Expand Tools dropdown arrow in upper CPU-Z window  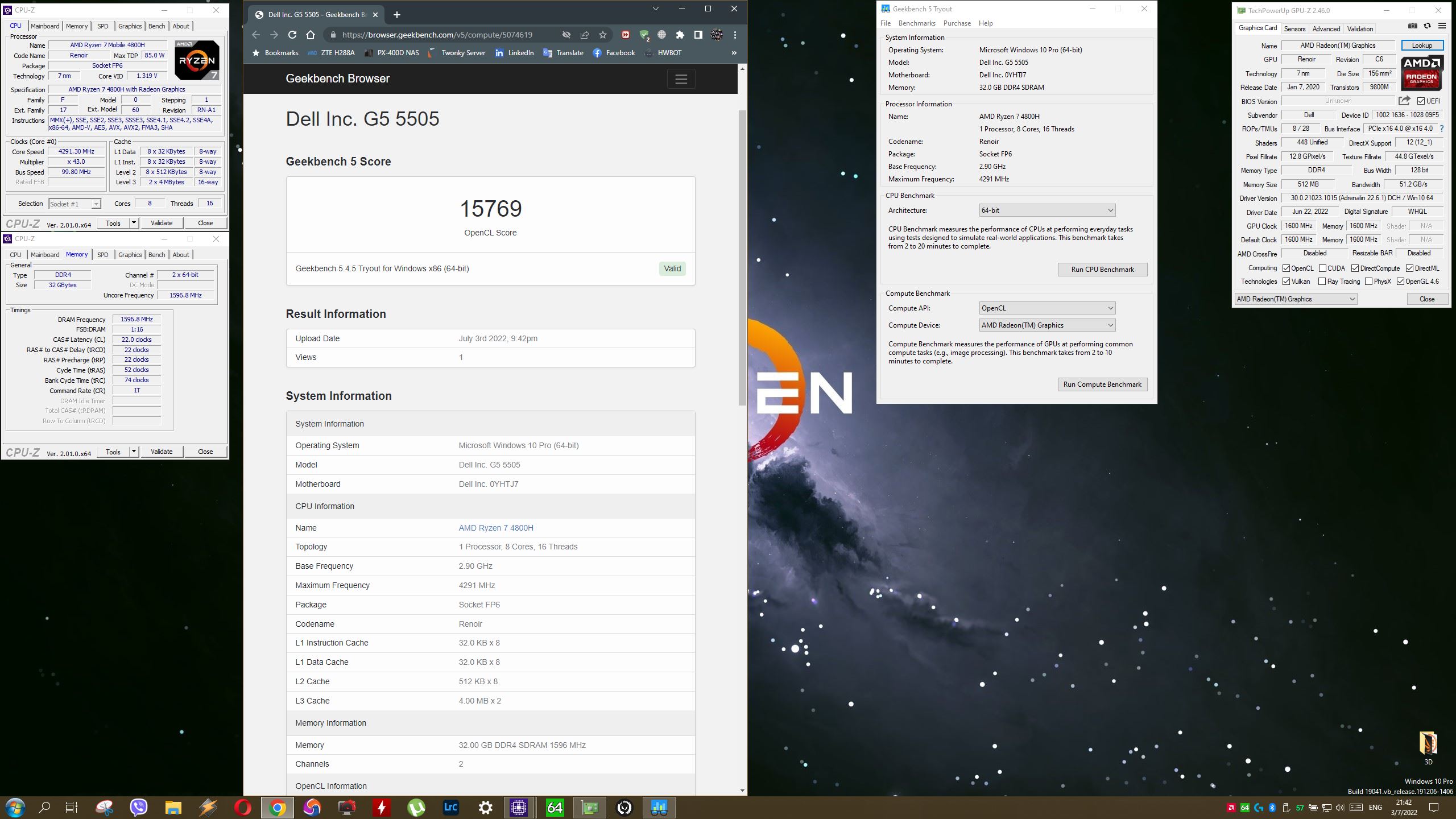134,223
